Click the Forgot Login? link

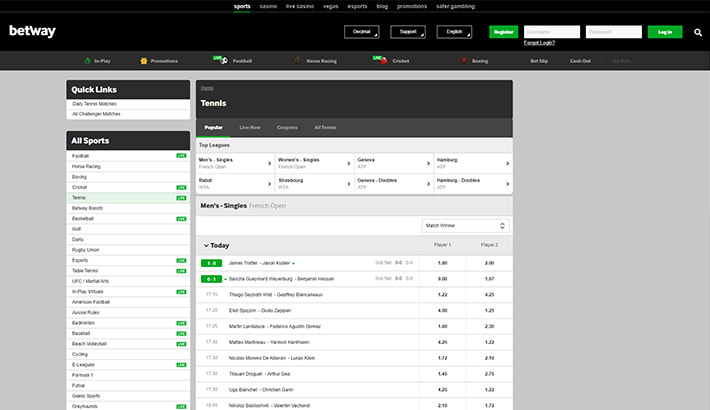pyautogui.click(x=539, y=43)
